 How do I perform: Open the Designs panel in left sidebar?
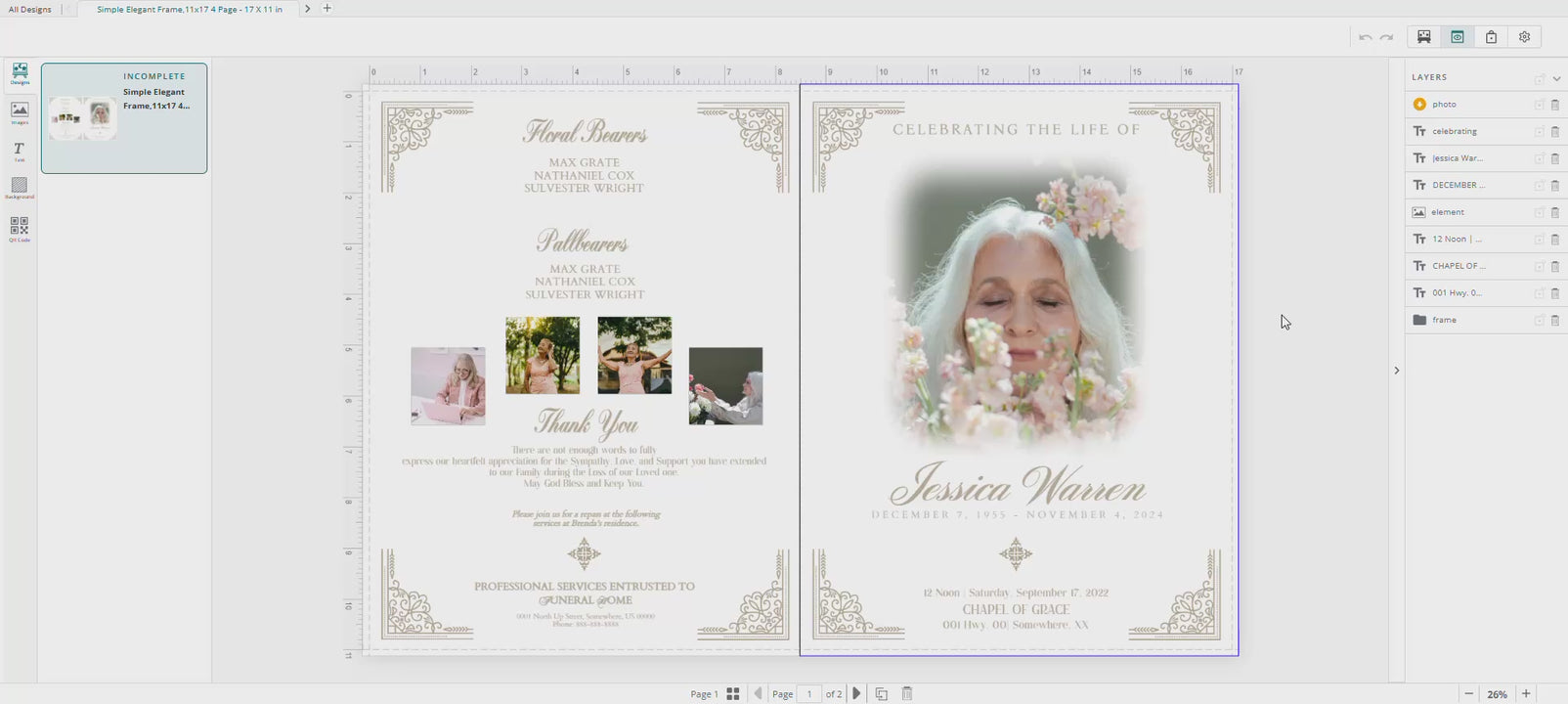click(x=20, y=74)
